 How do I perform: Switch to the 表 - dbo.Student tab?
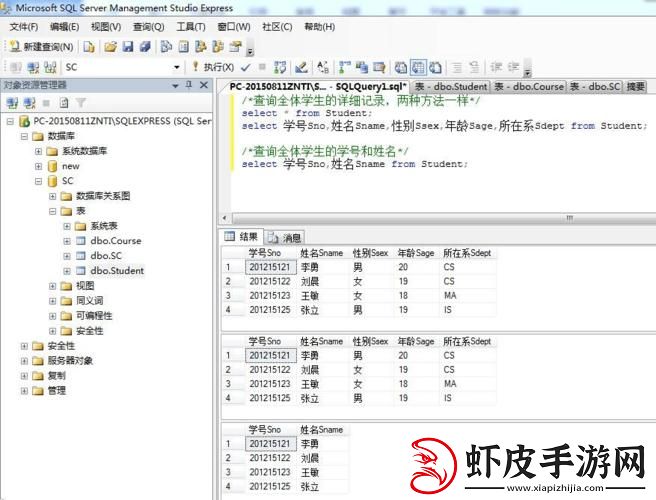451,87
